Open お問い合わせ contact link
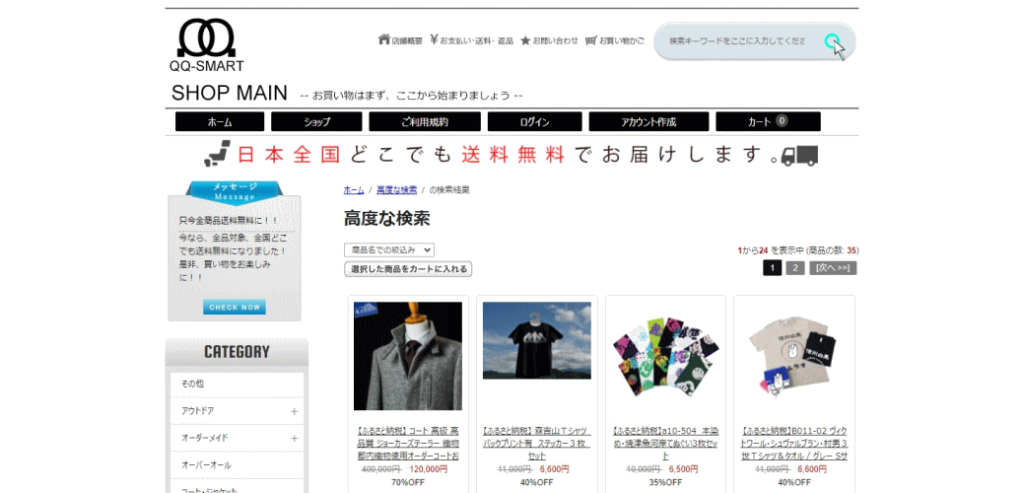This screenshot has width=1024, height=493. tap(555, 40)
